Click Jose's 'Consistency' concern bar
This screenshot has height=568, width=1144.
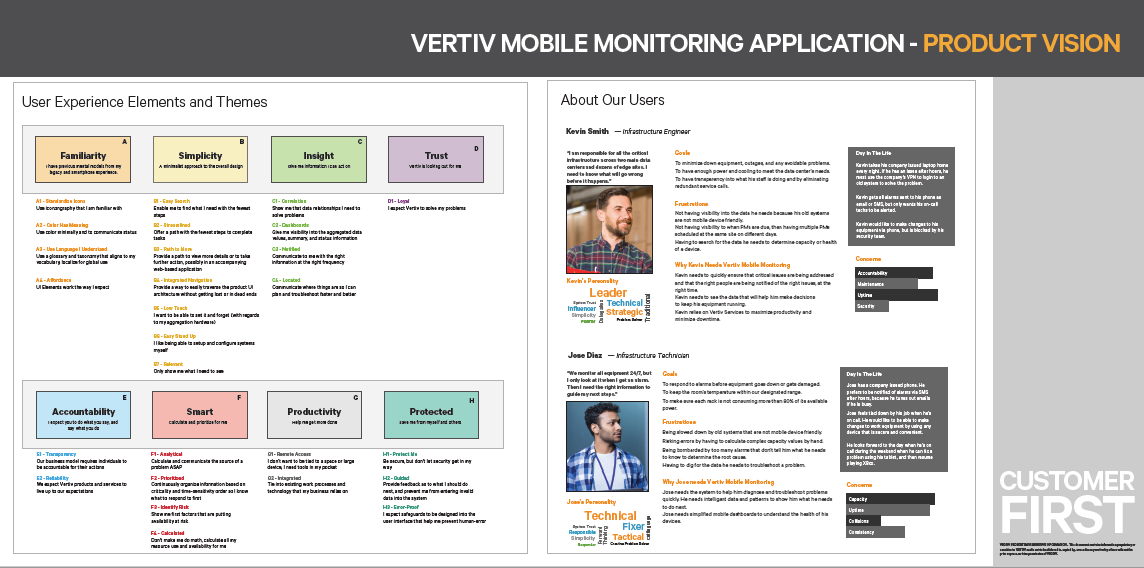876,532
